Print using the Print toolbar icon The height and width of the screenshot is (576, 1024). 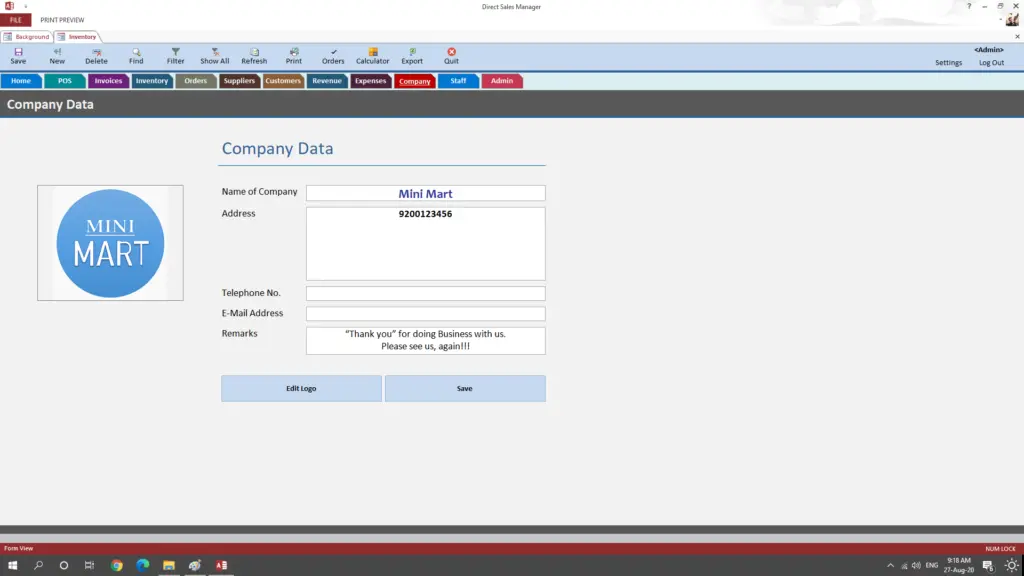click(293, 55)
